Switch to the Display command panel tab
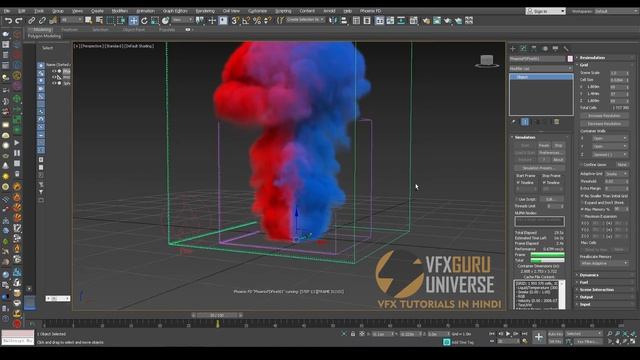The height and width of the screenshot is (360, 640). coord(555,49)
